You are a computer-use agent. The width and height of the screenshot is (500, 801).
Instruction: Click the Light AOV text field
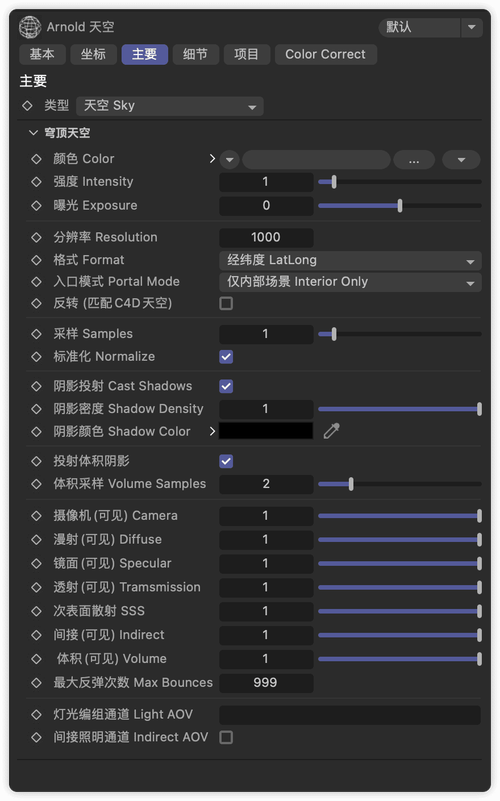point(350,715)
